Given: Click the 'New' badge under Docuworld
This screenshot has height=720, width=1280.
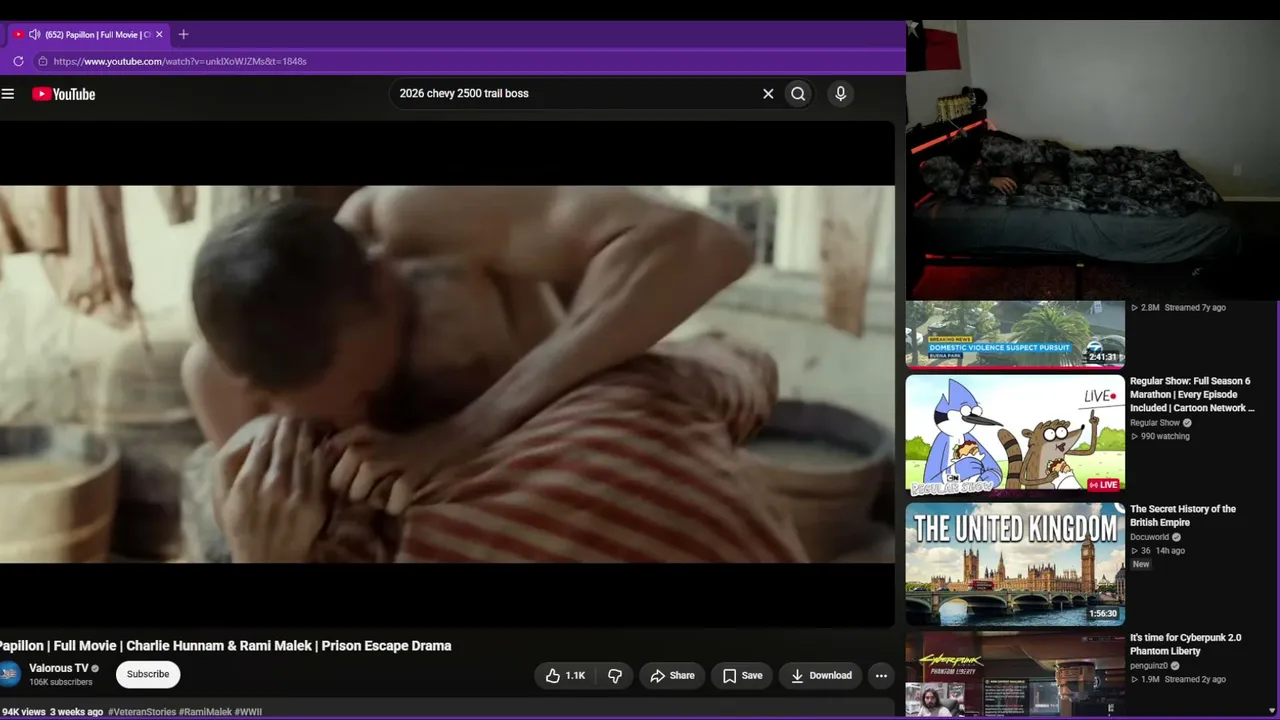Looking at the screenshot, I should tap(1141, 564).
